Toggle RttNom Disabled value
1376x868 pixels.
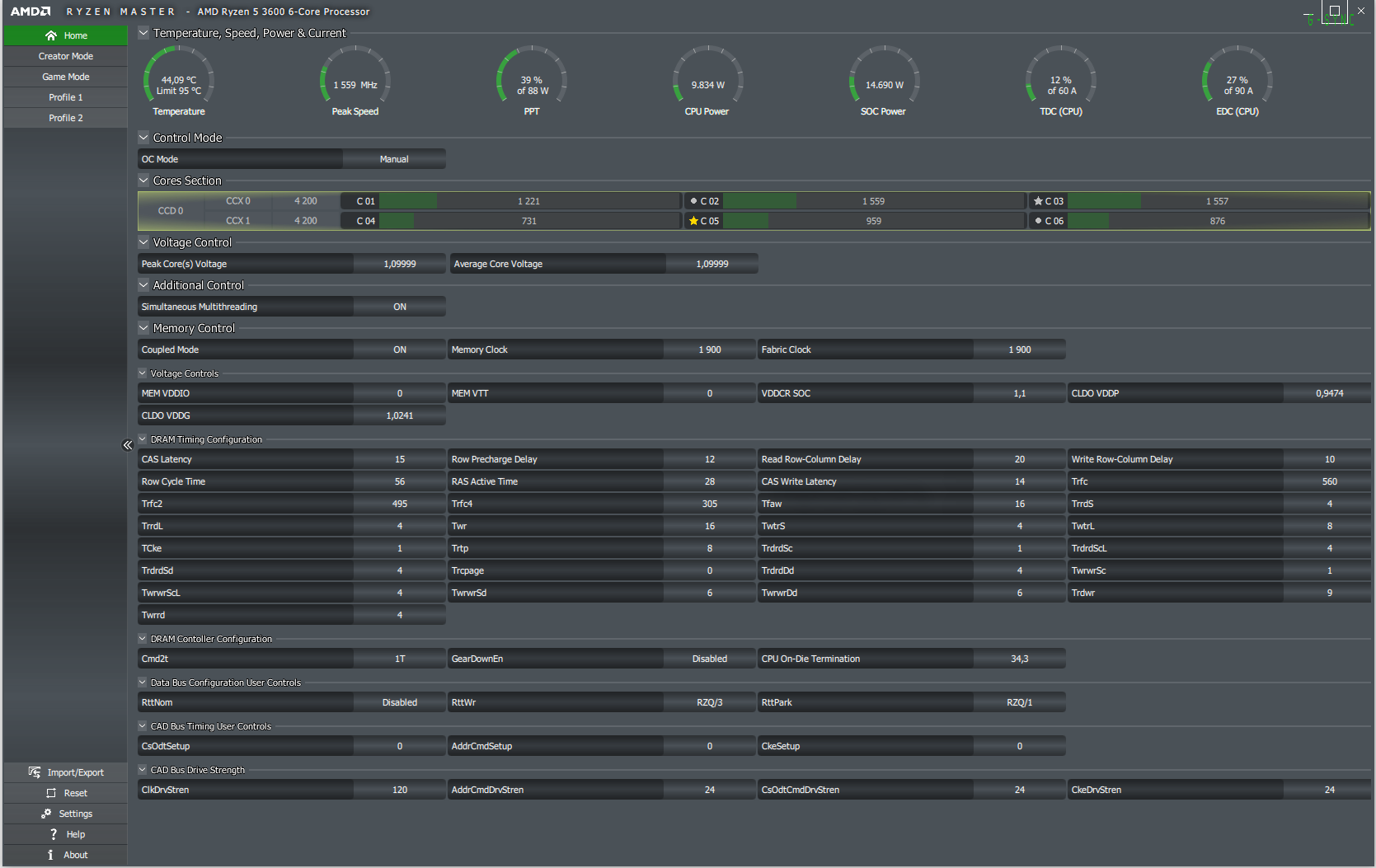[x=400, y=702]
